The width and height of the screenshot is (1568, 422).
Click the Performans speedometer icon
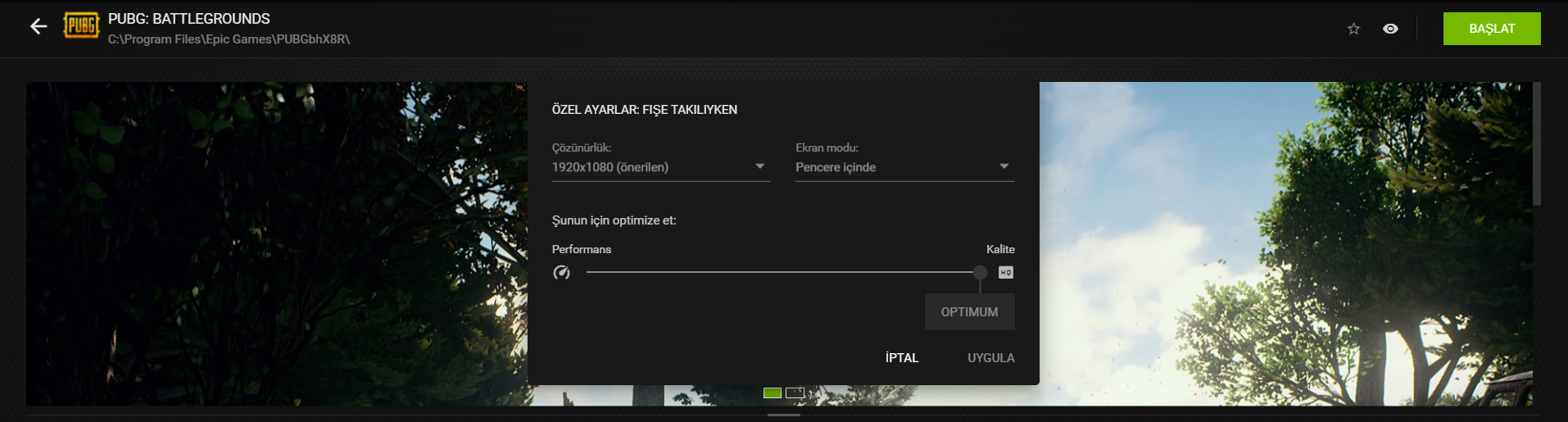point(561,273)
